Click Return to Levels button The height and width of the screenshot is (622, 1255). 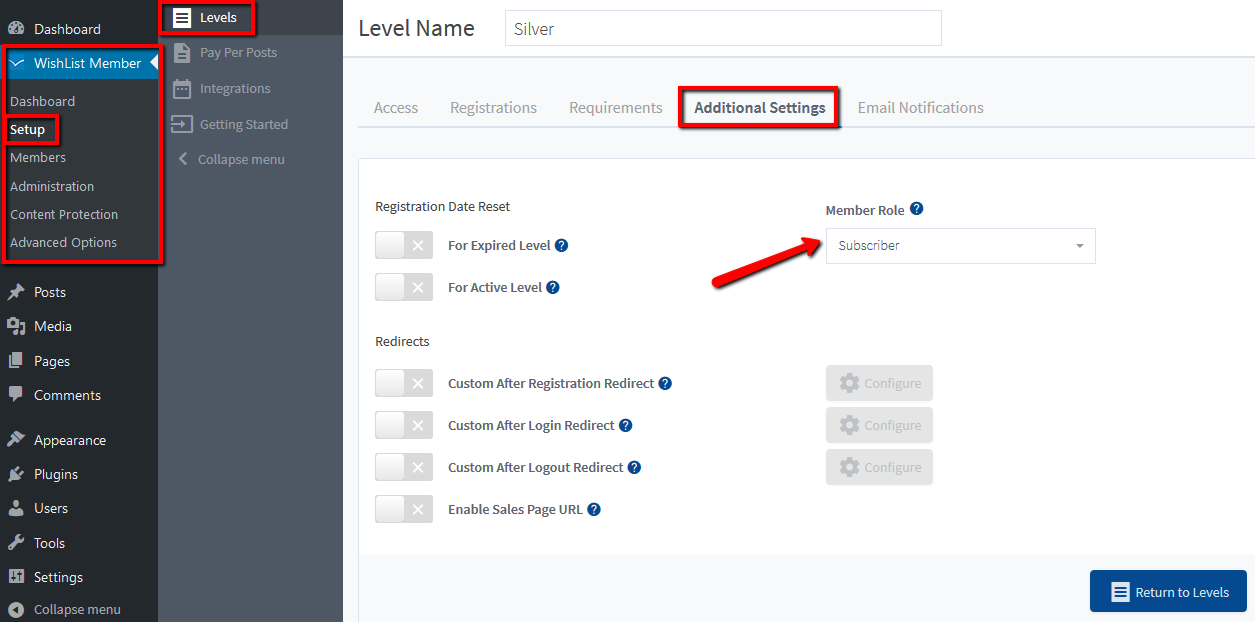1168,592
